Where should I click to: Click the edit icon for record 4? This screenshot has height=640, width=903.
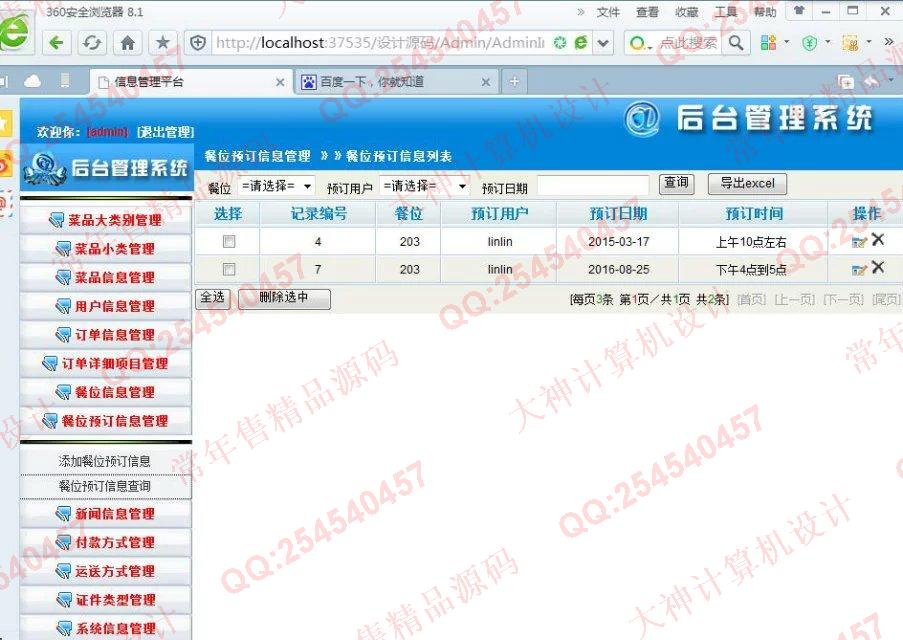pos(858,241)
